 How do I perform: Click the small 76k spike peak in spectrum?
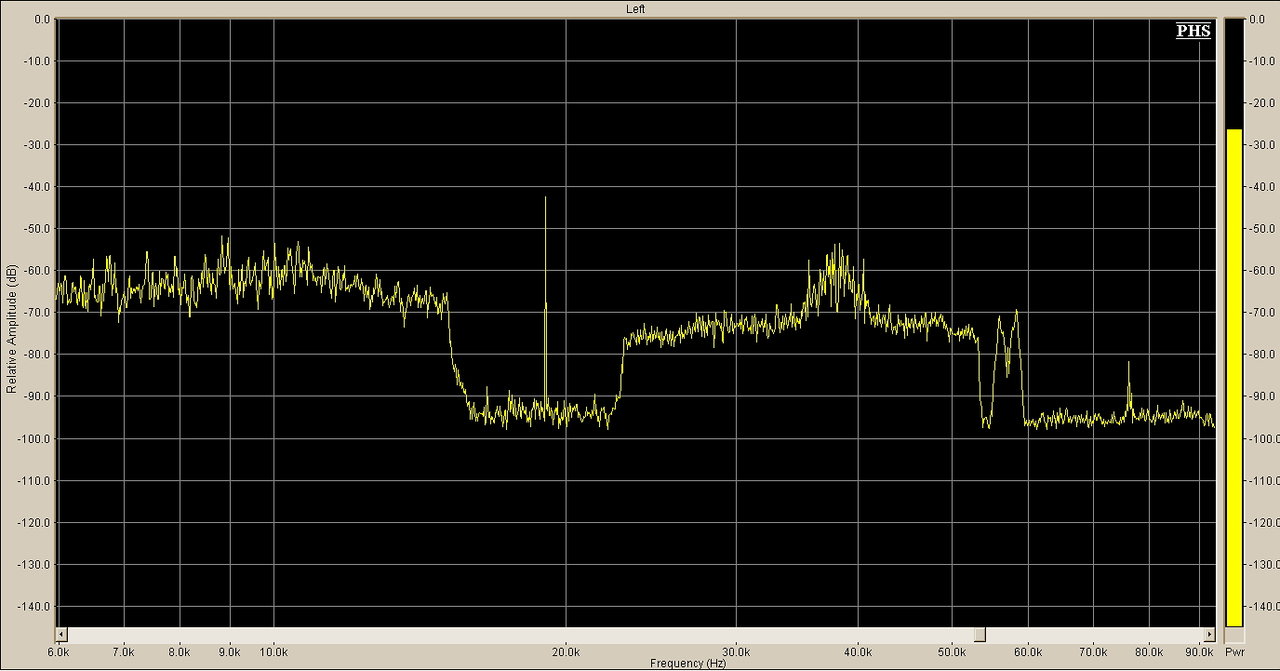coord(1129,363)
